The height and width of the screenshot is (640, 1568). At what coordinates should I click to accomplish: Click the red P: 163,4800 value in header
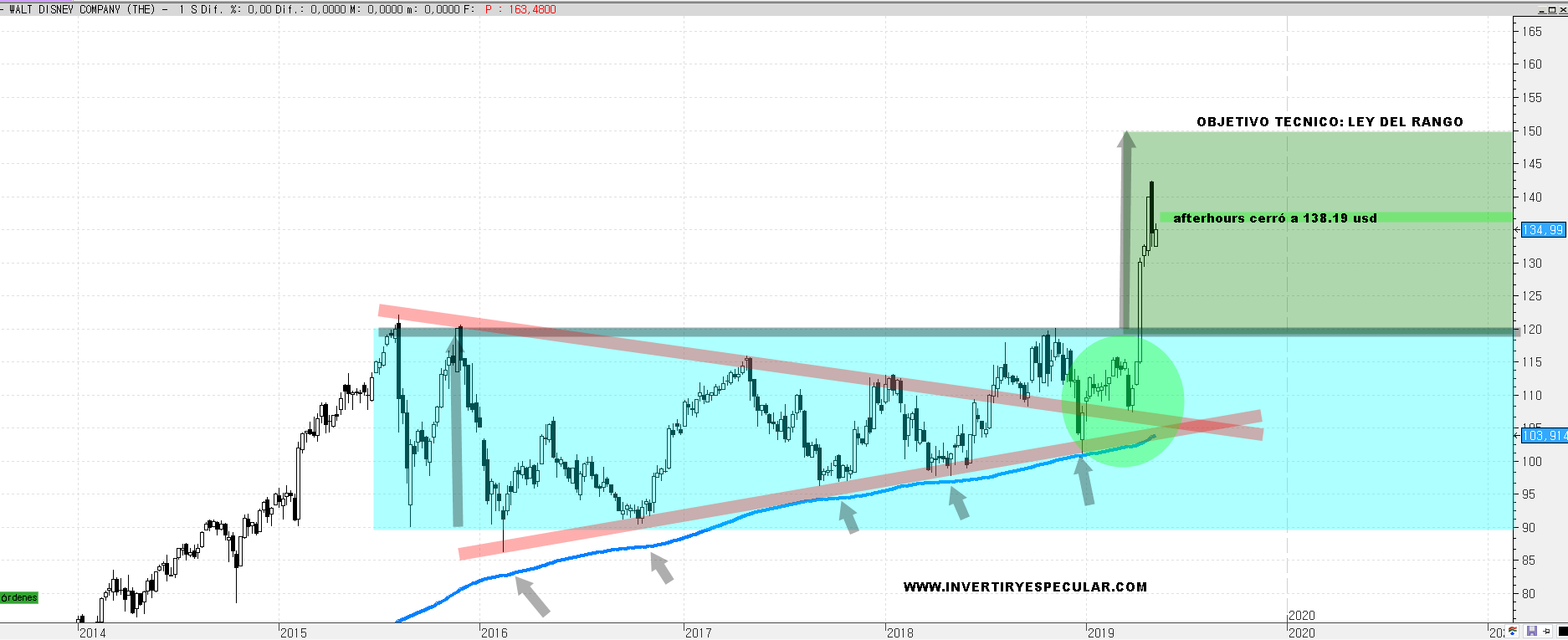click(520, 9)
